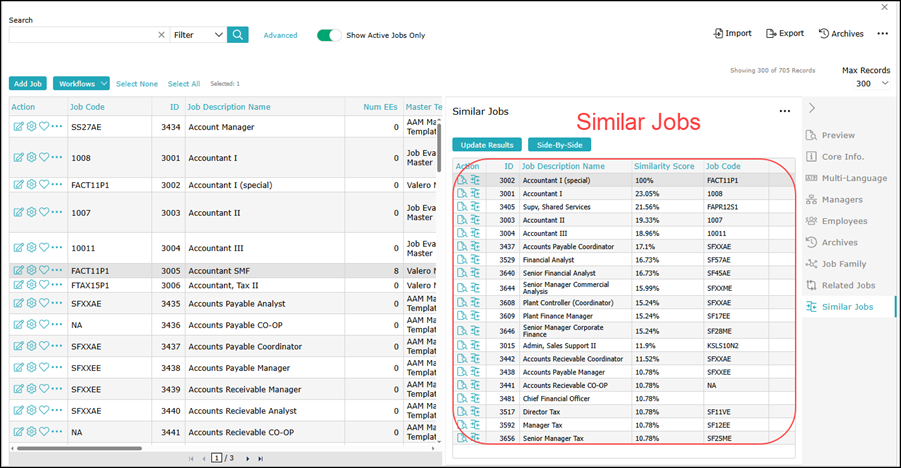Open the Max Records dropdown

pyautogui.click(x=871, y=84)
